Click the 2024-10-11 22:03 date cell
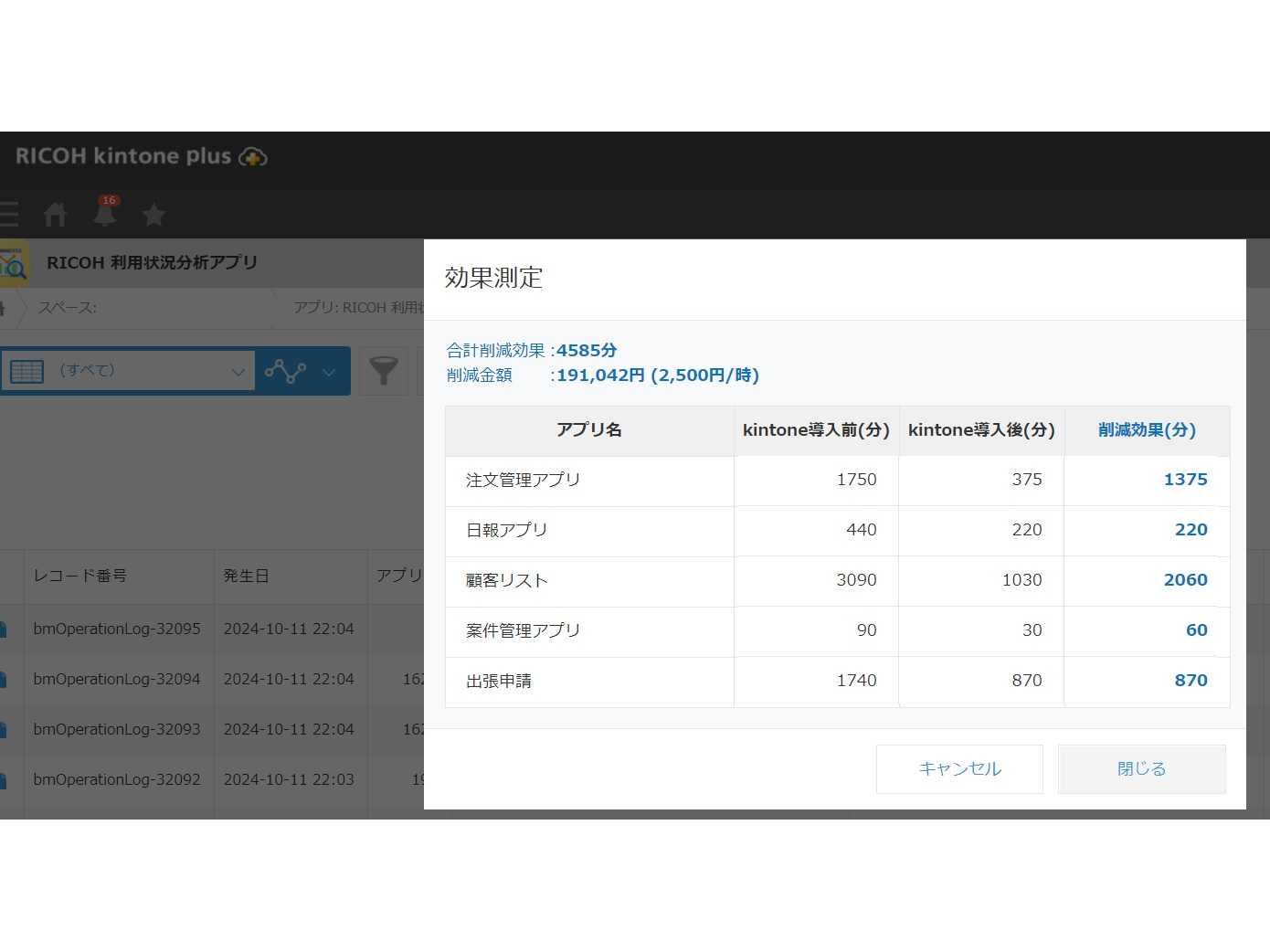 pos(289,779)
